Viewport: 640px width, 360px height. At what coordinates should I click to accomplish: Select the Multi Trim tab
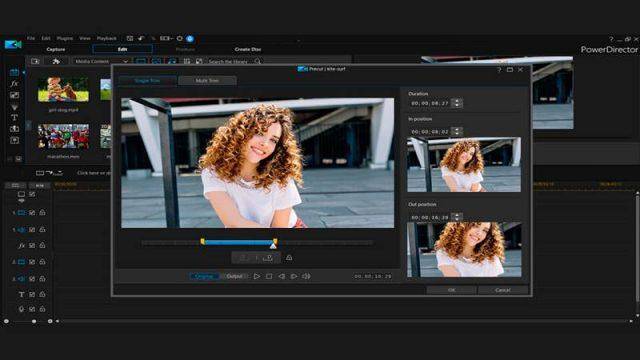coord(207,80)
